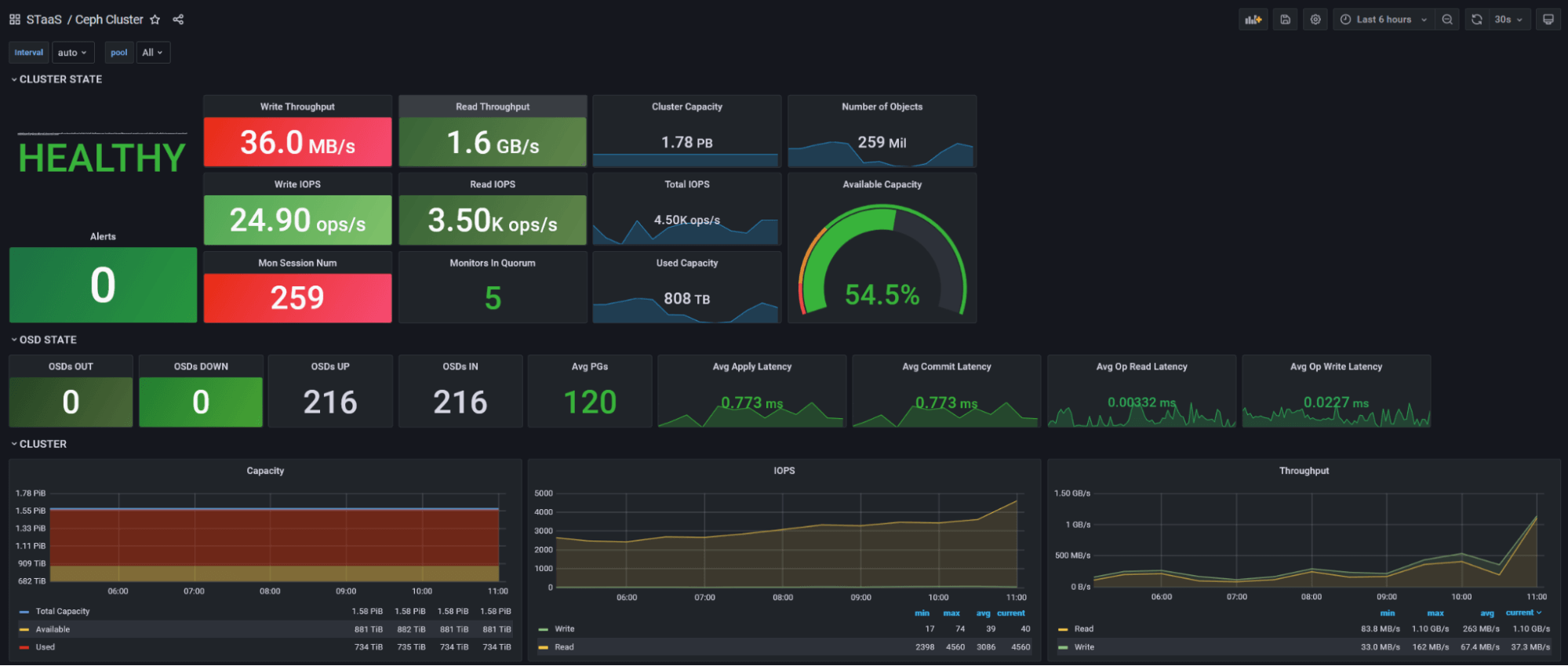Click the STaaS folder breadcrumb link
The width and height of the screenshot is (1568, 666).
coord(44,20)
